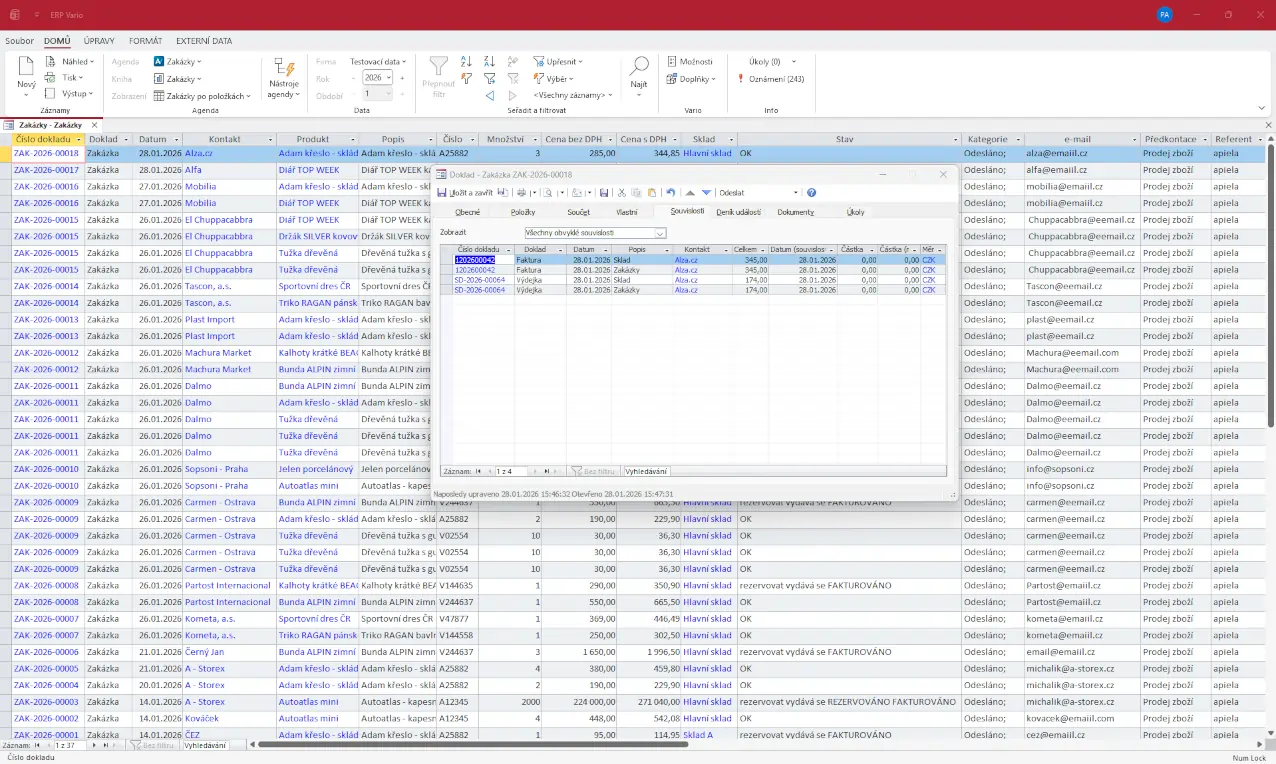Click the blue help question mark icon
Viewport: 1276px width, 764px height.
coord(811,193)
